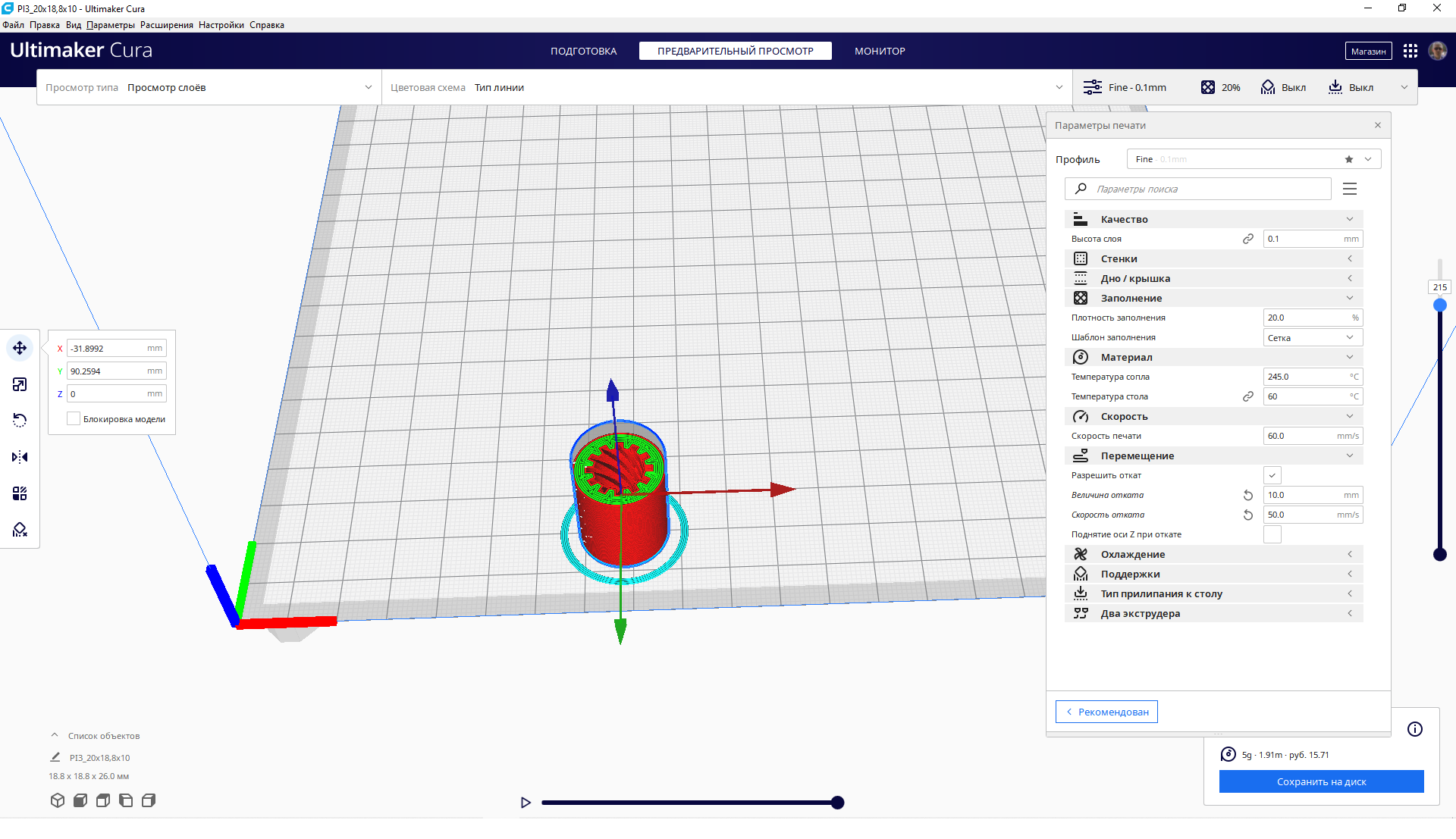Click the link icon next to Температура стола

(1248, 396)
